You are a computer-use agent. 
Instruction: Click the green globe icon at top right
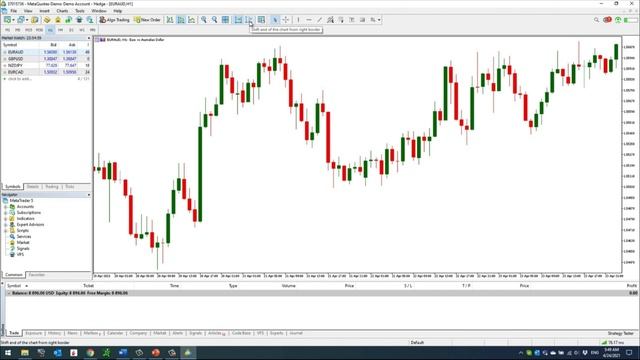(x=618, y=20)
